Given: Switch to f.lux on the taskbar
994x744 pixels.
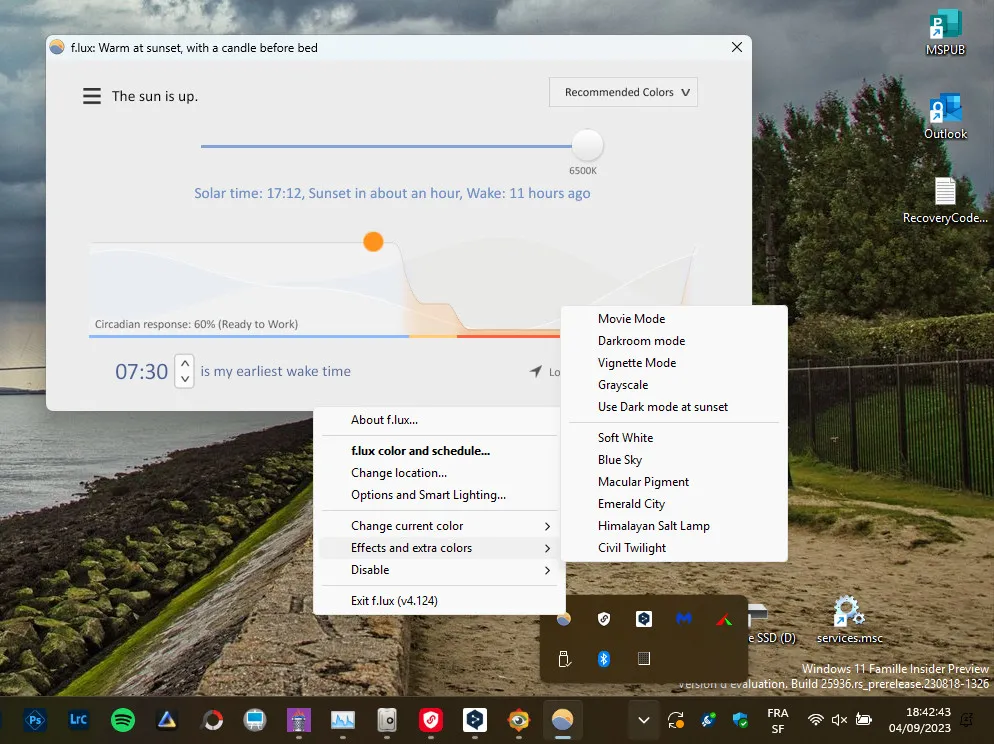Looking at the screenshot, I should 562,720.
